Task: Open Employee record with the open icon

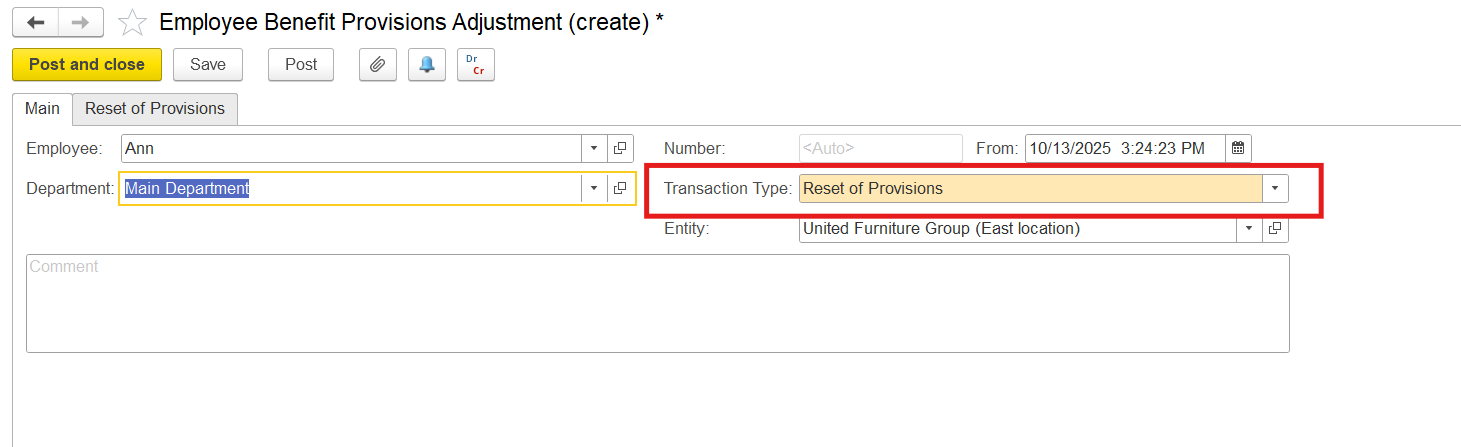Action: click(620, 148)
